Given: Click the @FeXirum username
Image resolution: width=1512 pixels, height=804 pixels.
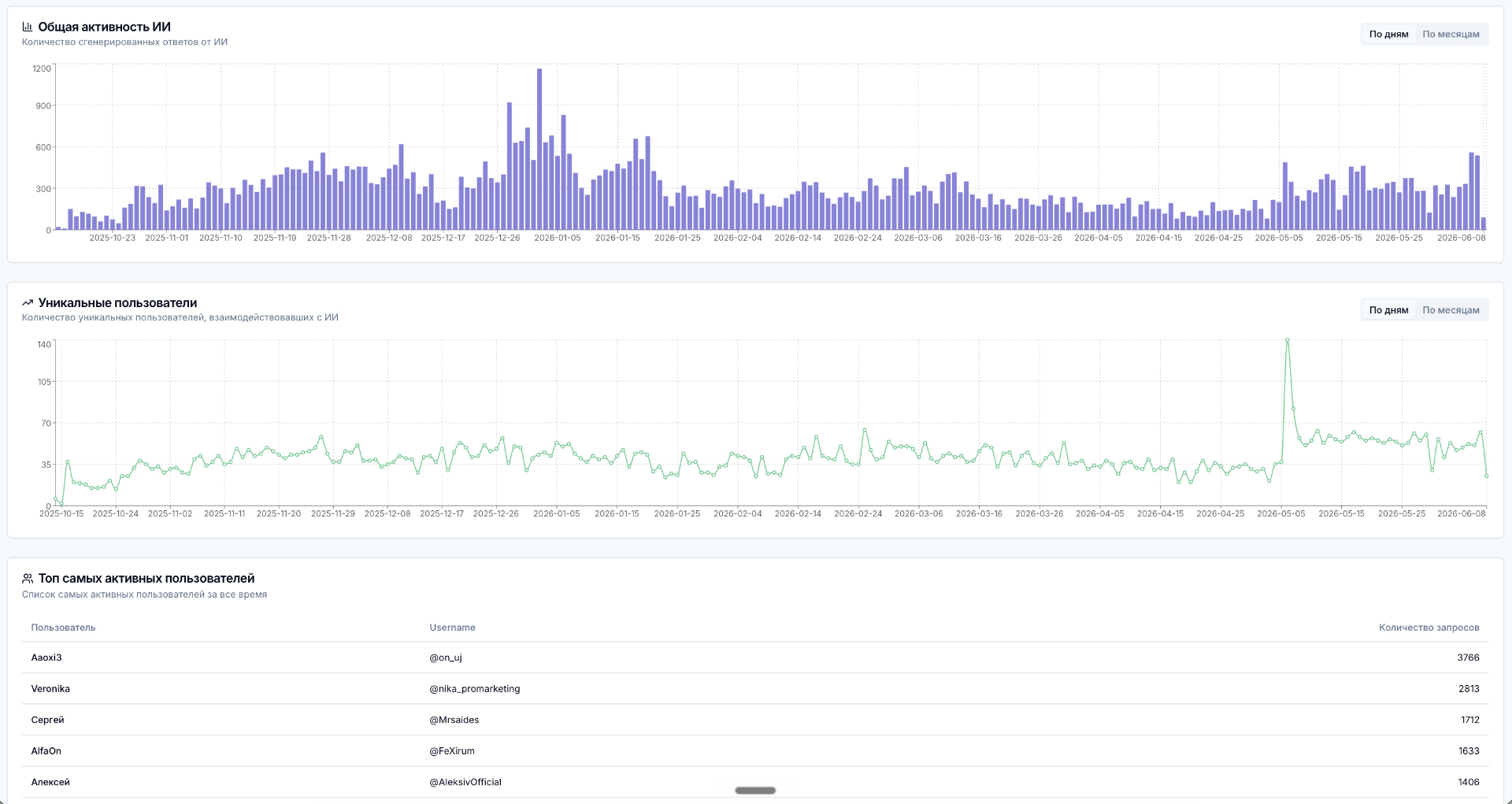Looking at the screenshot, I should [452, 750].
